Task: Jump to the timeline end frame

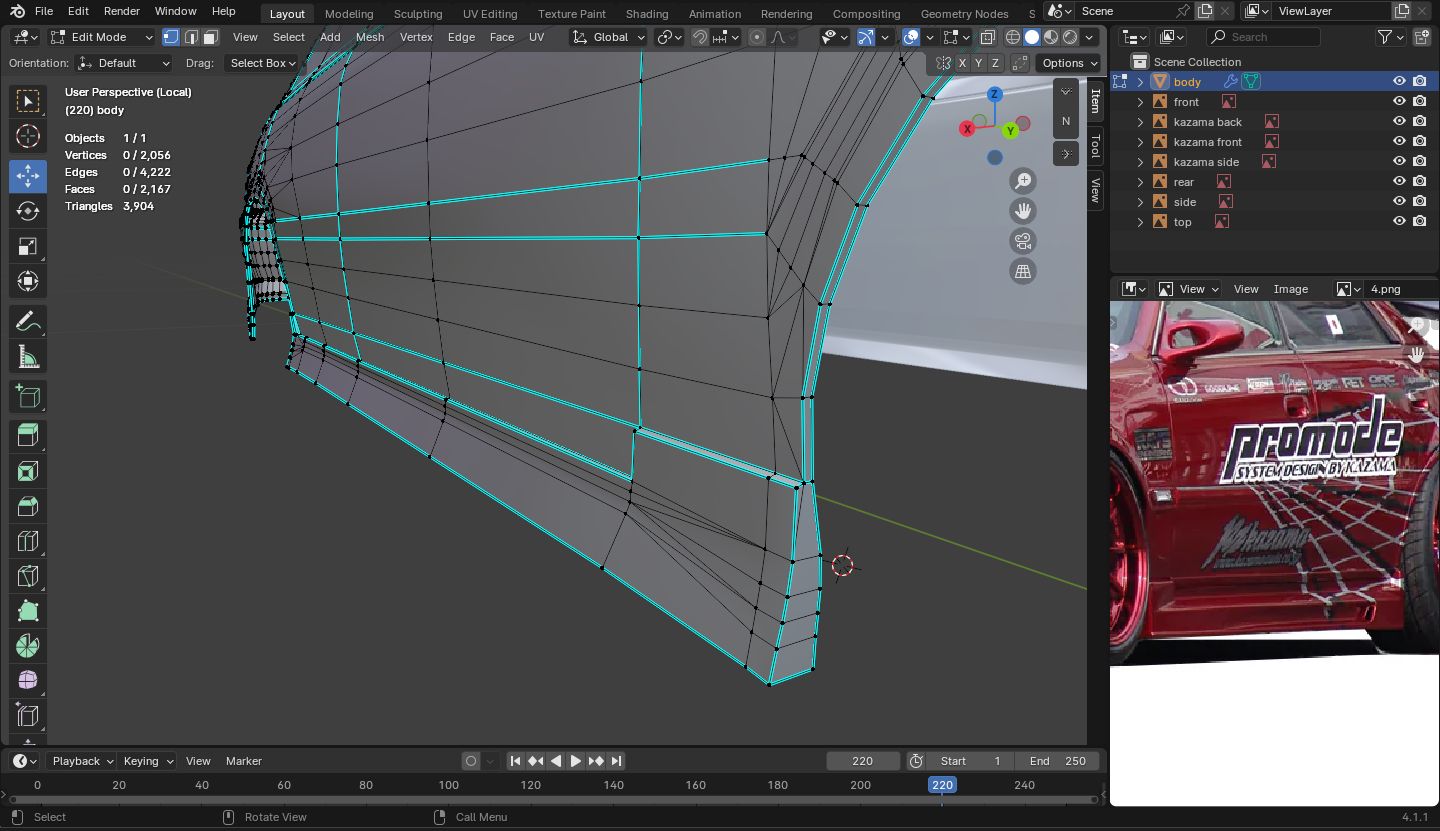Action: pyautogui.click(x=617, y=761)
